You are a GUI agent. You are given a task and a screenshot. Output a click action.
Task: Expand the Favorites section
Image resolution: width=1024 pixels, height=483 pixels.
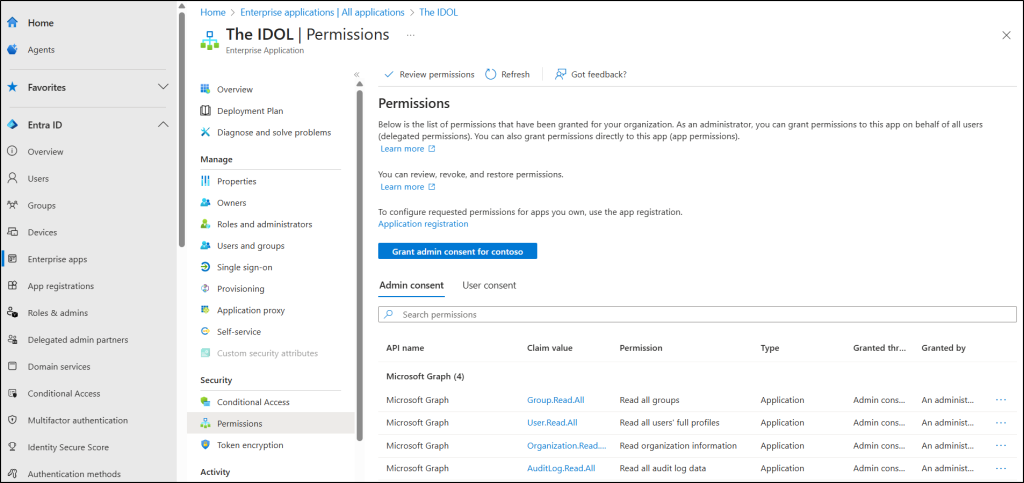[163, 87]
